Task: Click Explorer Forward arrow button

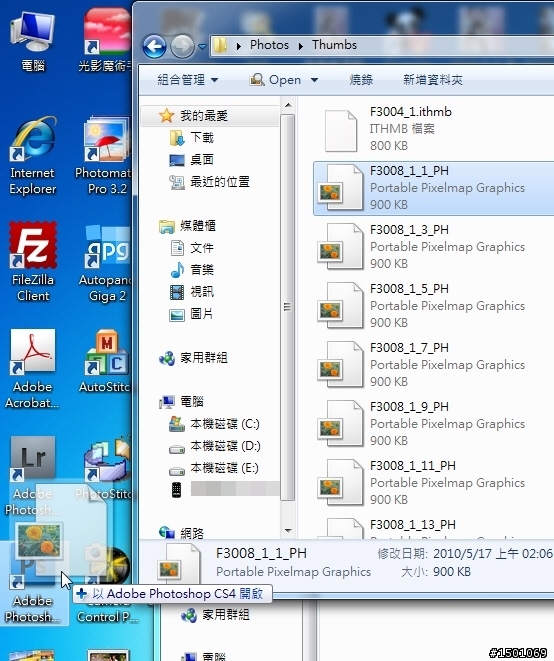Action: coord(182,46)
